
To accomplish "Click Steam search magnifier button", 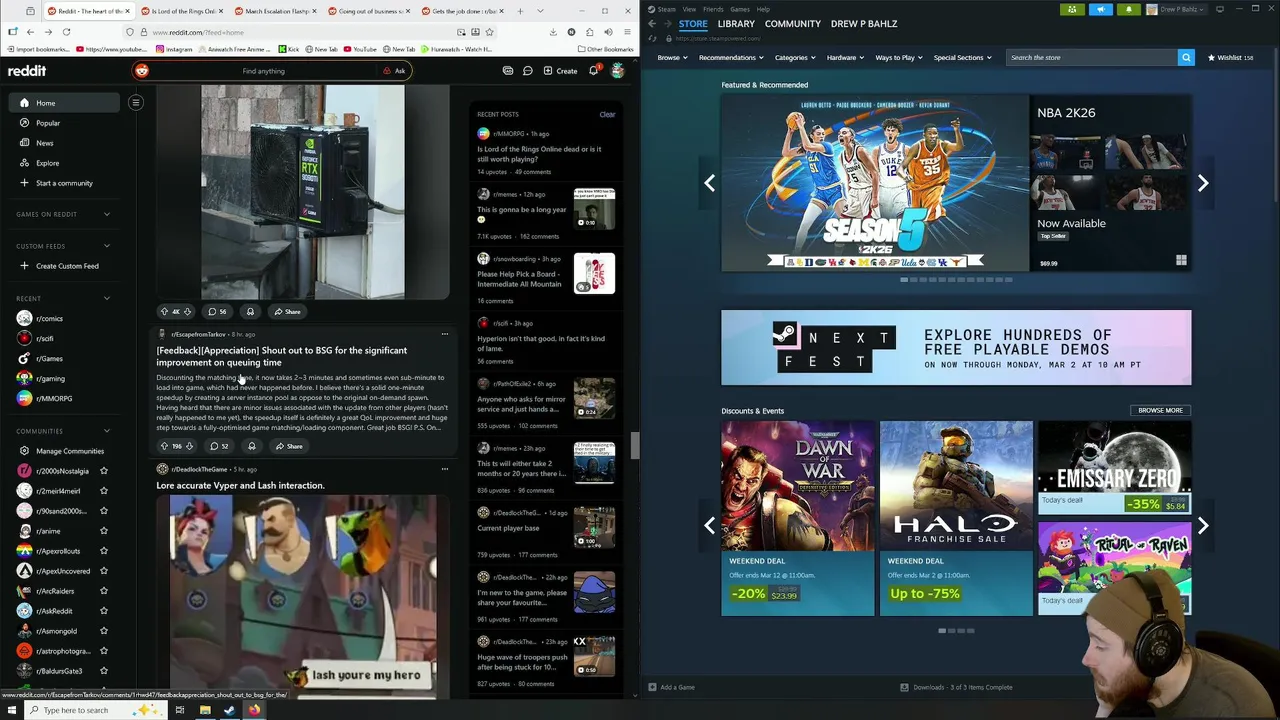I will coord(1186,57).
